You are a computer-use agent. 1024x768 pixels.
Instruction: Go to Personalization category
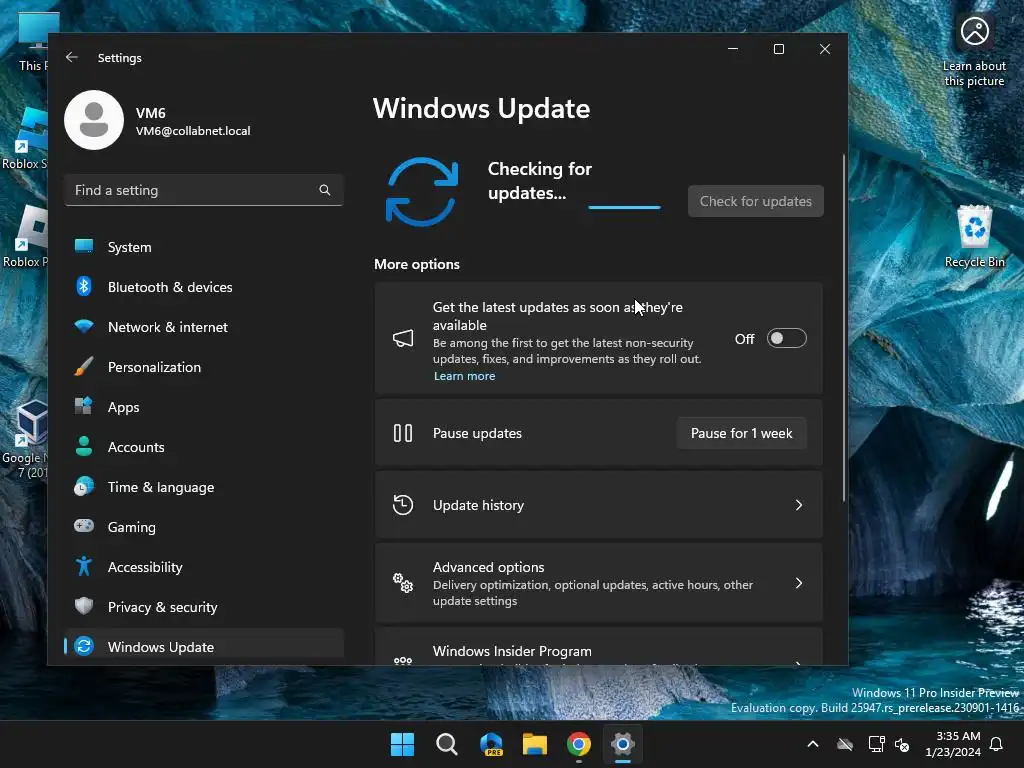click(x=204, y=367)
